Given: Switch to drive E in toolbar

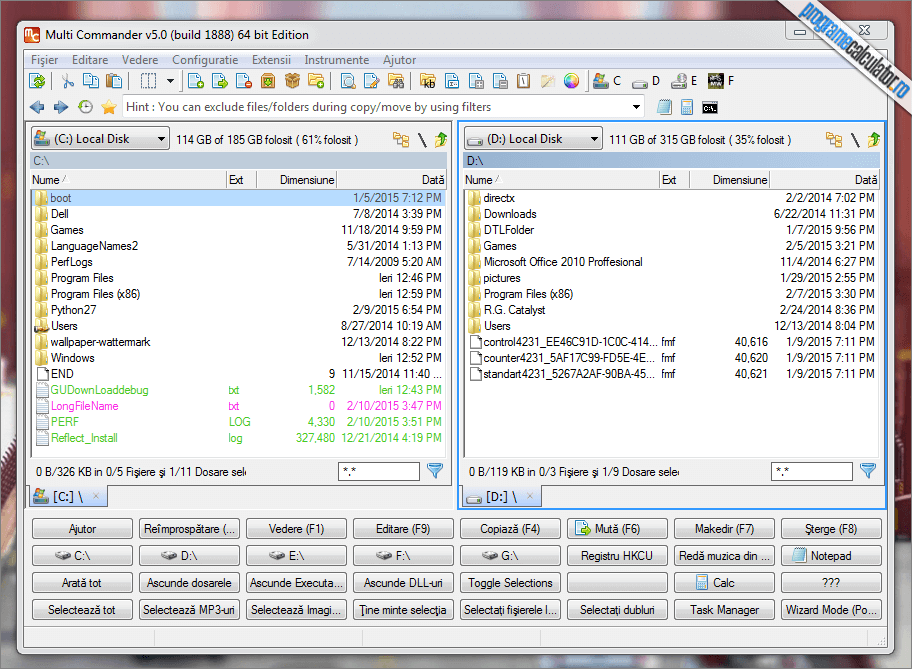Looking at the screenshot, I should tap(685, 81).
